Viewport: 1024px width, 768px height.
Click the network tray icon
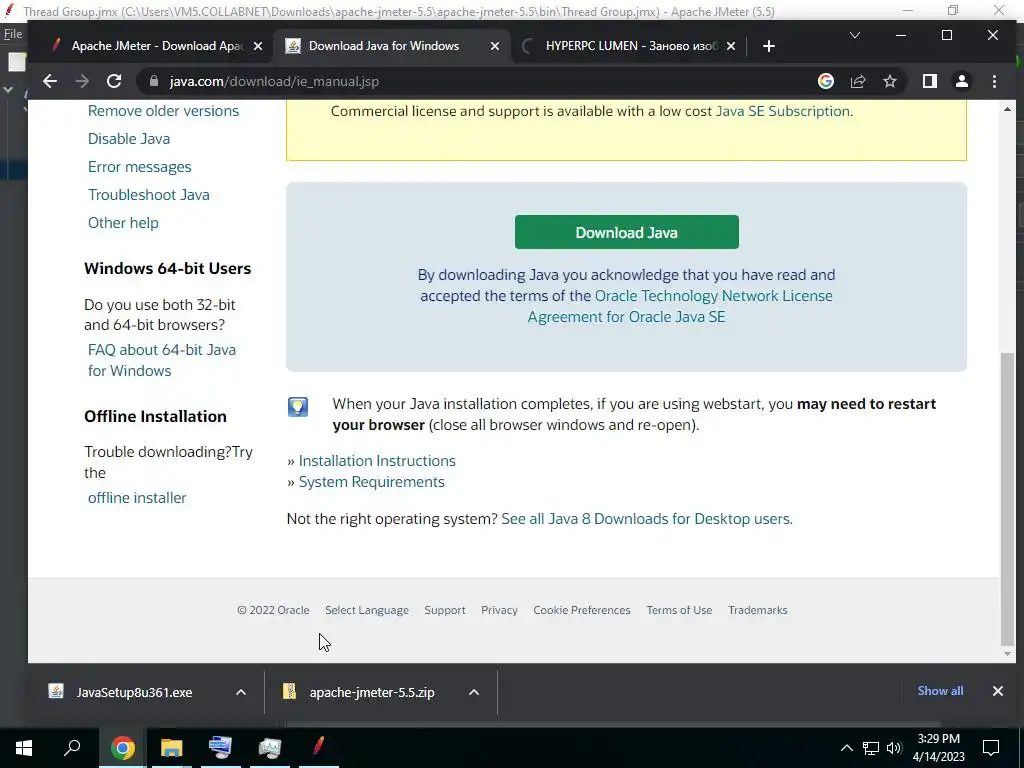click(871, 748)
